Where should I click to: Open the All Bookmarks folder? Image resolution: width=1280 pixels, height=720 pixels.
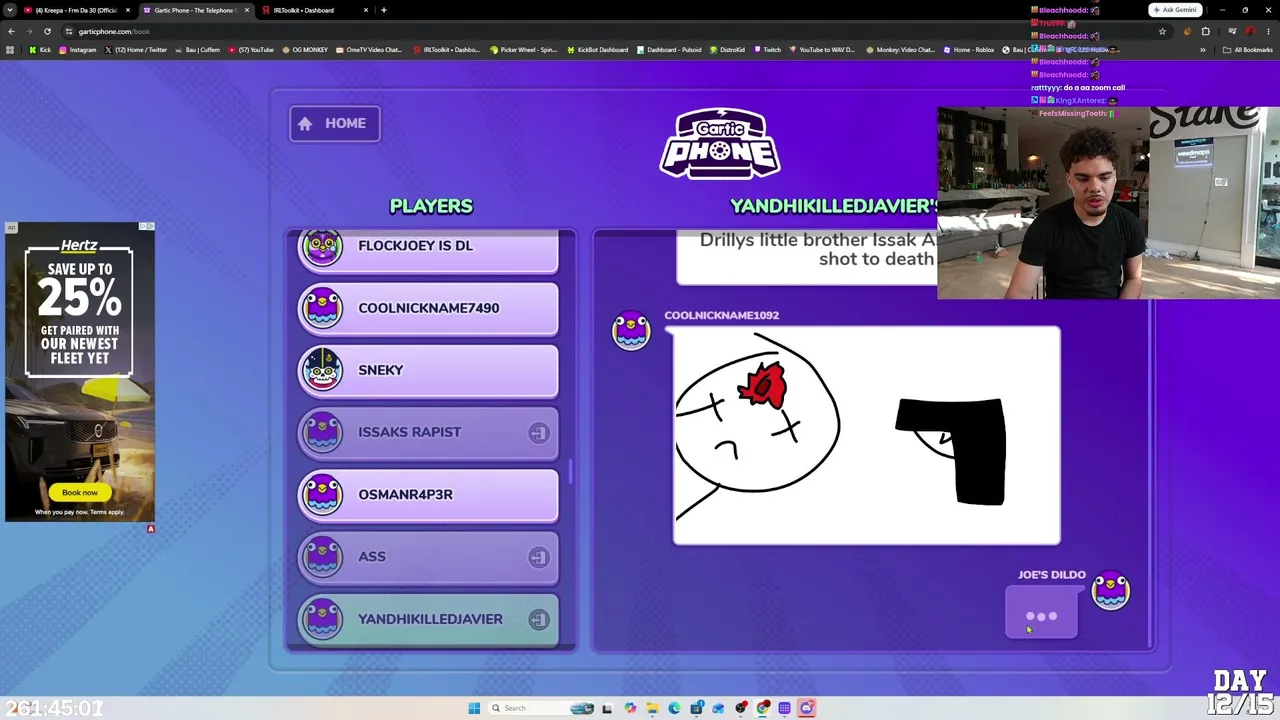click(x=1249, y=50)
